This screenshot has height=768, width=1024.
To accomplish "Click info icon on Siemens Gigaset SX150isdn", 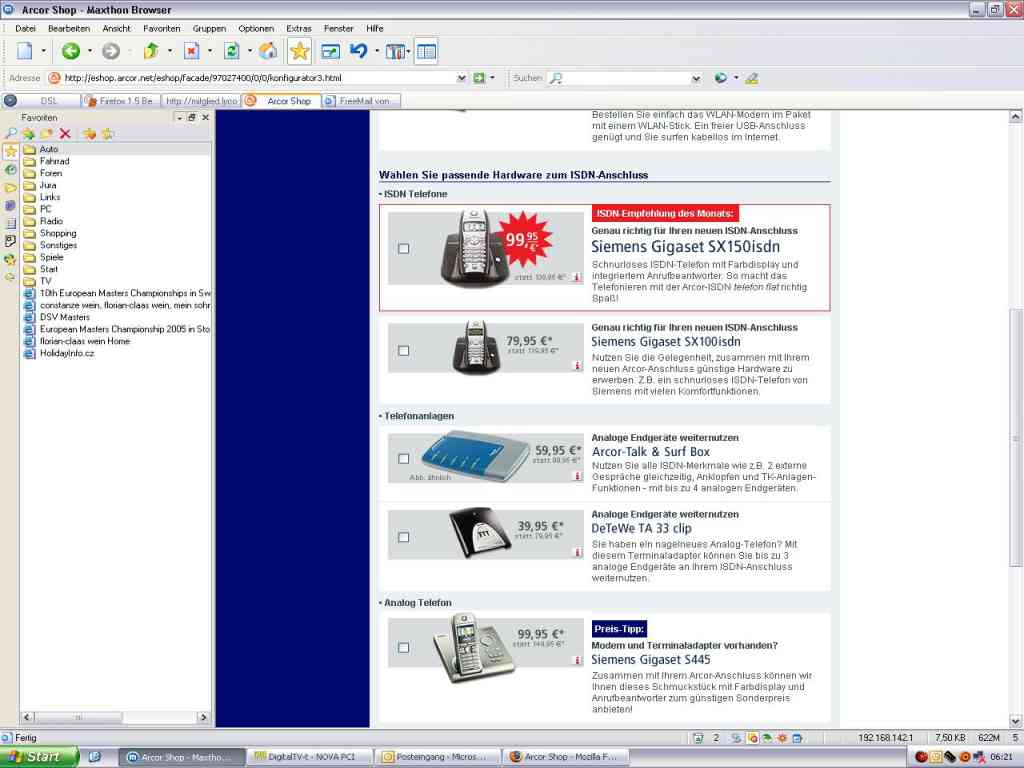I will coord(577,277).
